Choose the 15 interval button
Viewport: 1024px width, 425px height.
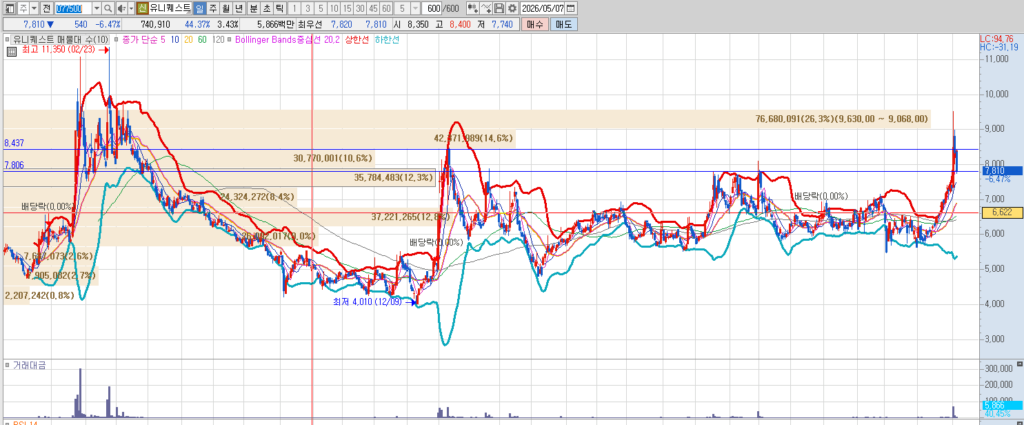pos(347,8)
